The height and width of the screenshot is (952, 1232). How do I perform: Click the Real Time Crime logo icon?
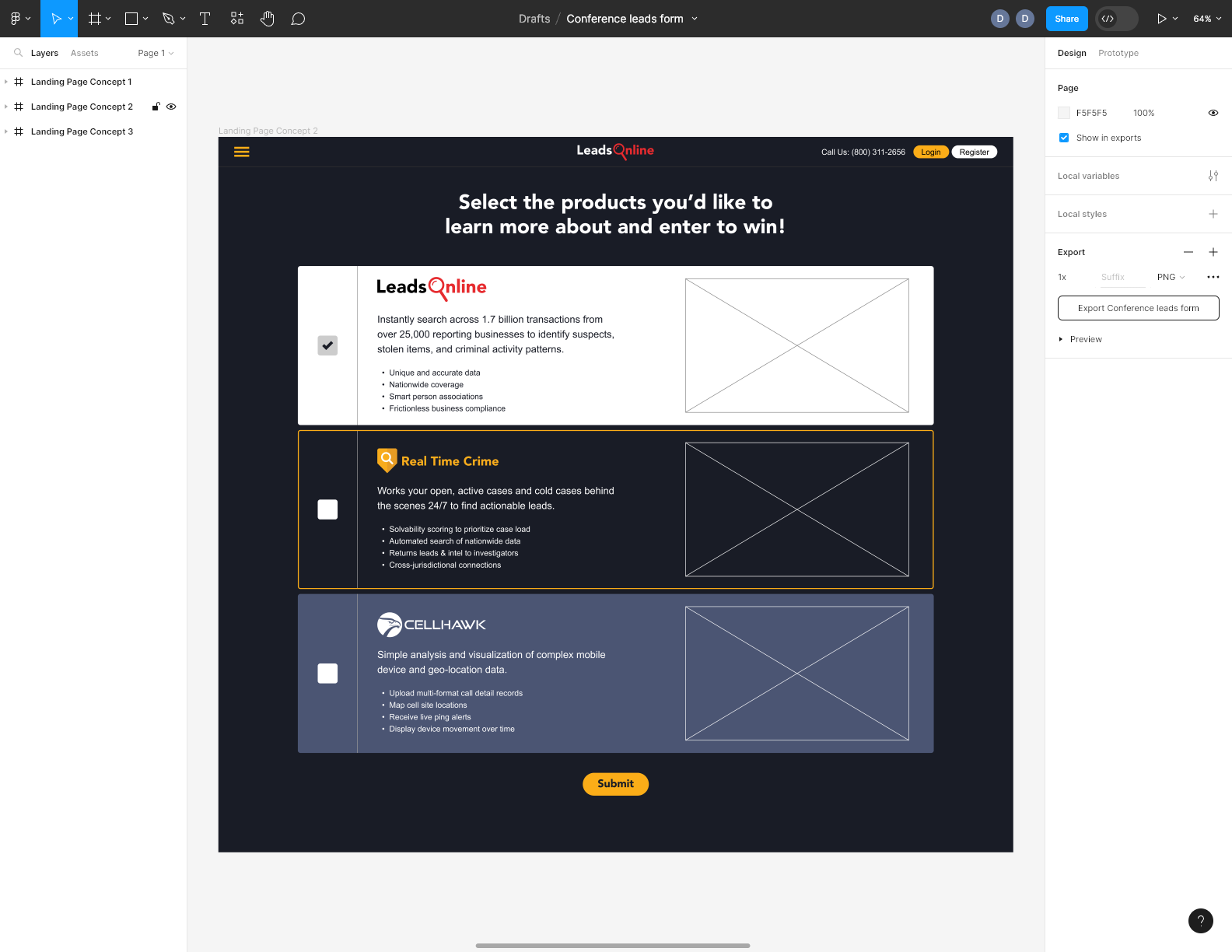[x=387, y=460]
